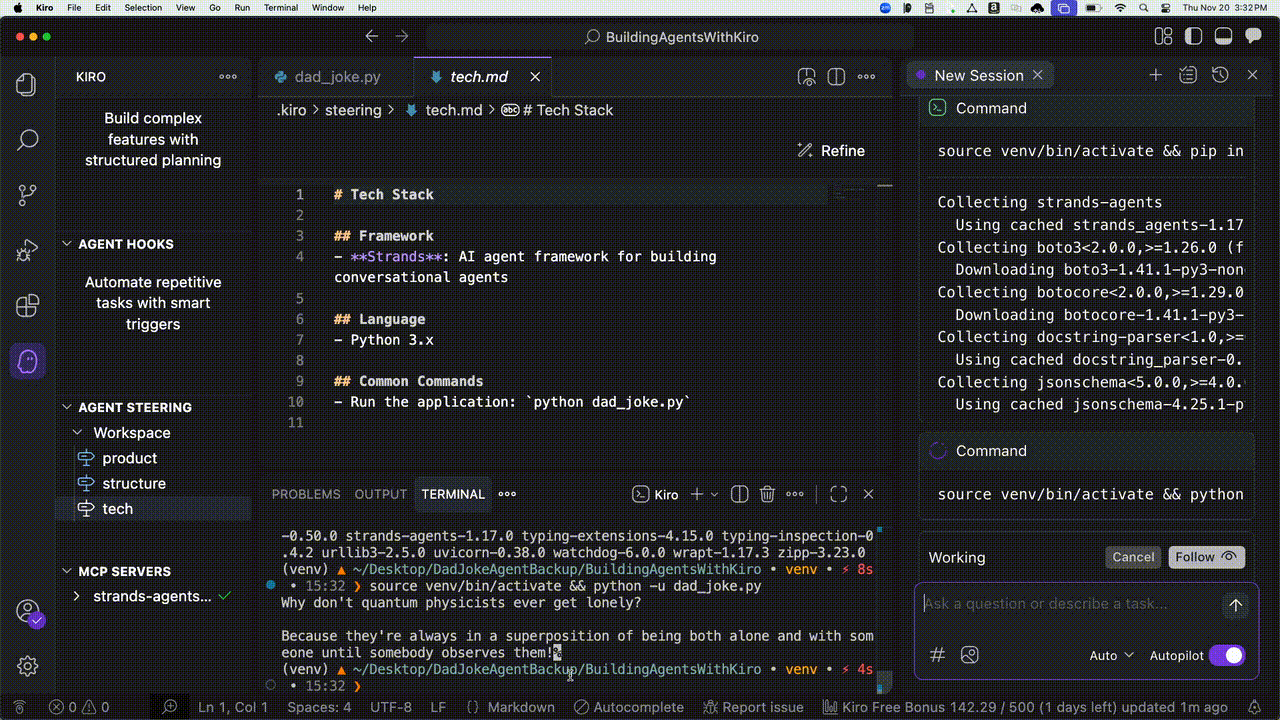Viewport: 1280px width, 720px height.
Task: Click the chat input field
Action: click(x=1068, y=604)
